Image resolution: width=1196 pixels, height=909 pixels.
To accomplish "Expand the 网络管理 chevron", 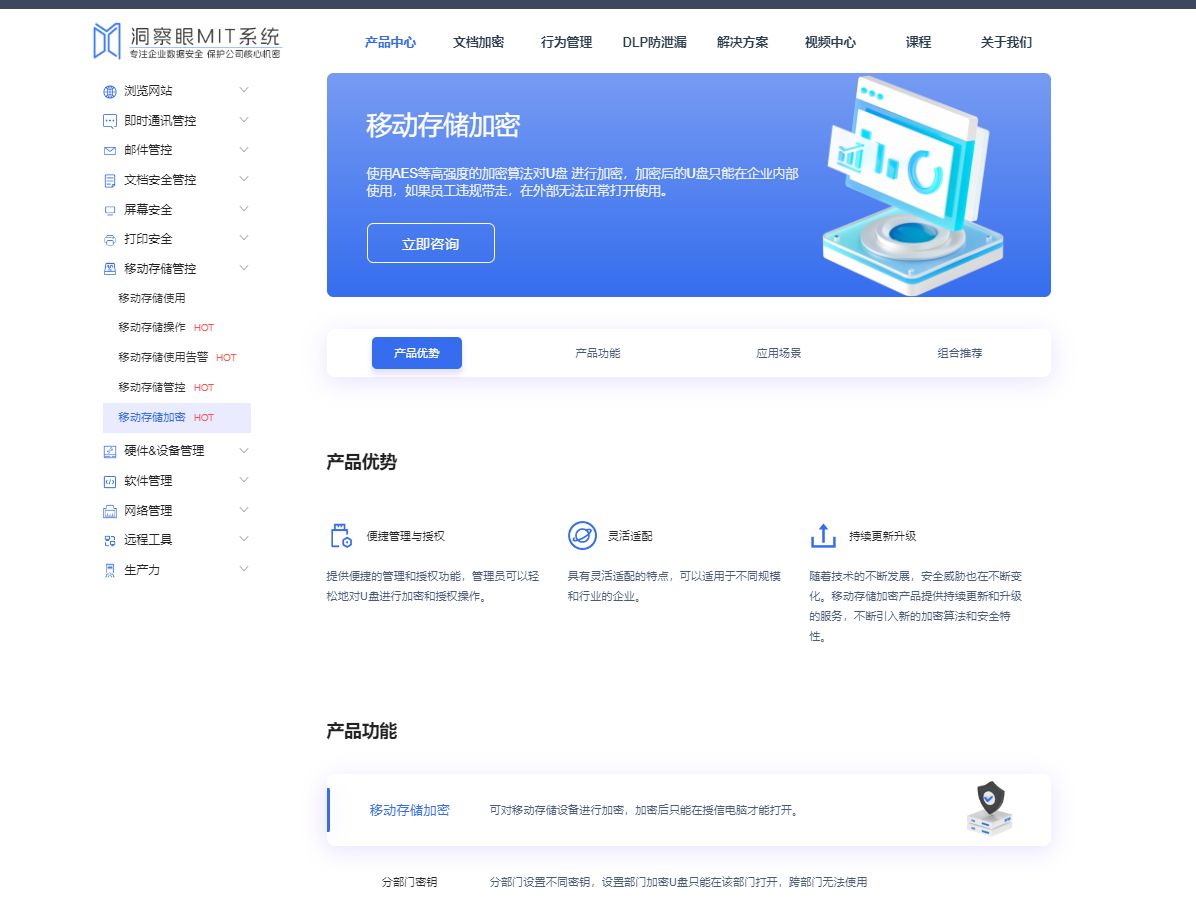I will click(244, 509).
